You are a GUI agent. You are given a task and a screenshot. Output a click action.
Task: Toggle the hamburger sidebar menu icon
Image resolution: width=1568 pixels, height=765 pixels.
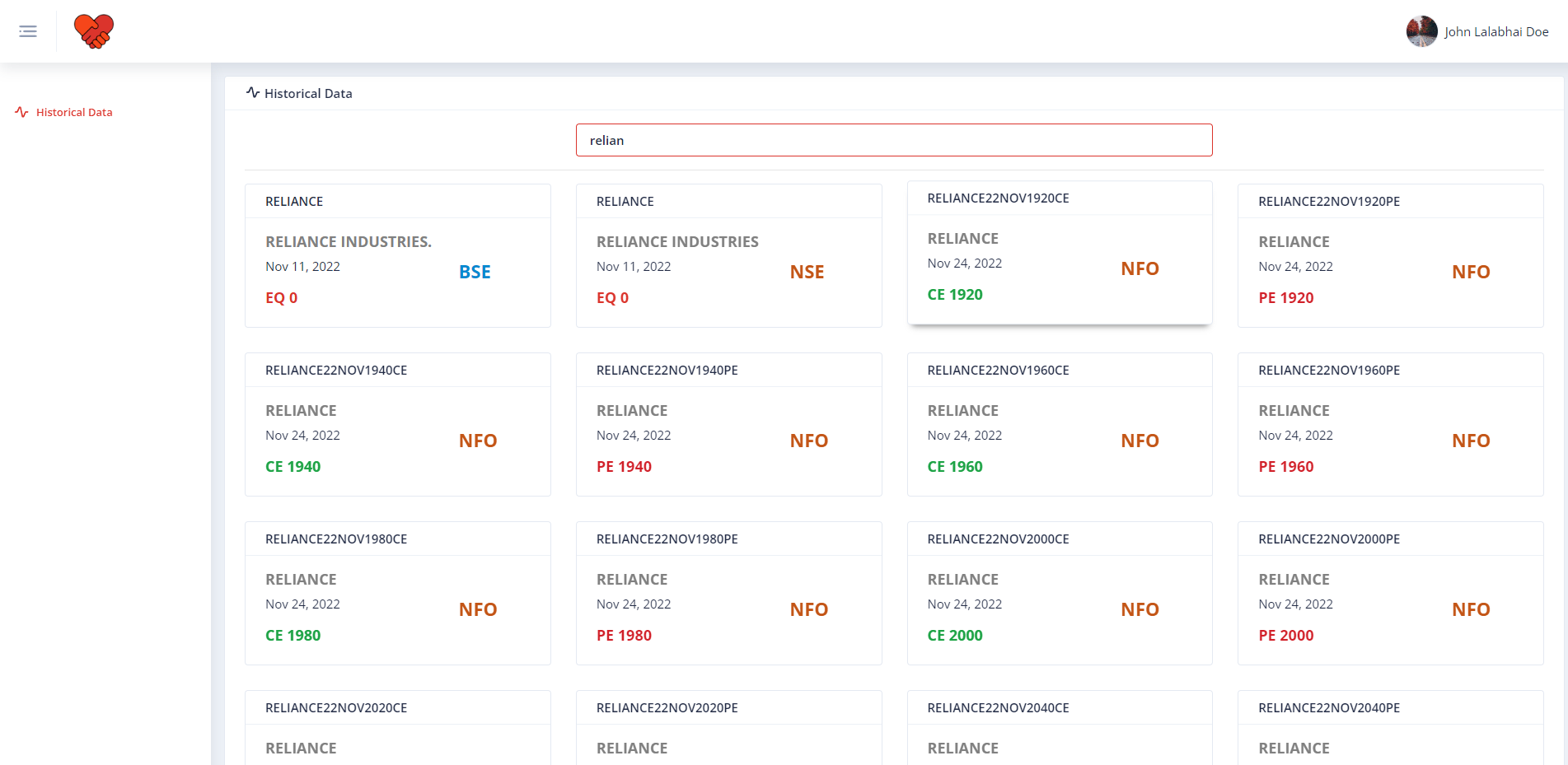click(28, 31)
